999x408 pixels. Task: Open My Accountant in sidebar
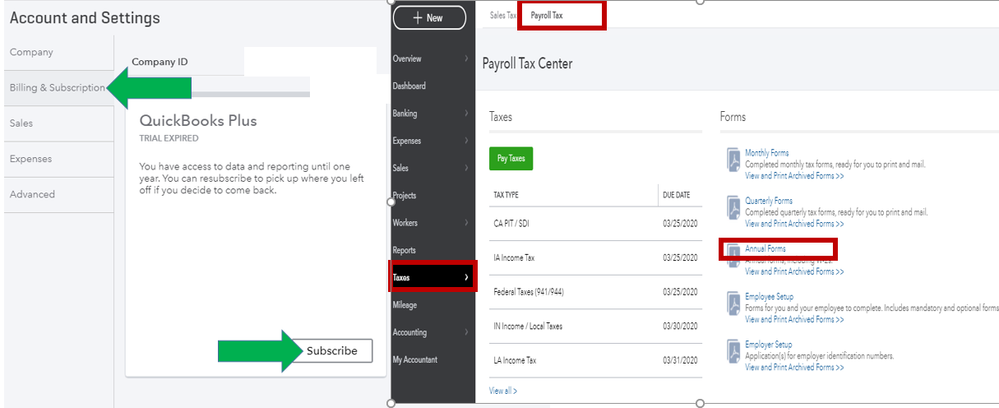pyautogui.click(x=415, y=360)
